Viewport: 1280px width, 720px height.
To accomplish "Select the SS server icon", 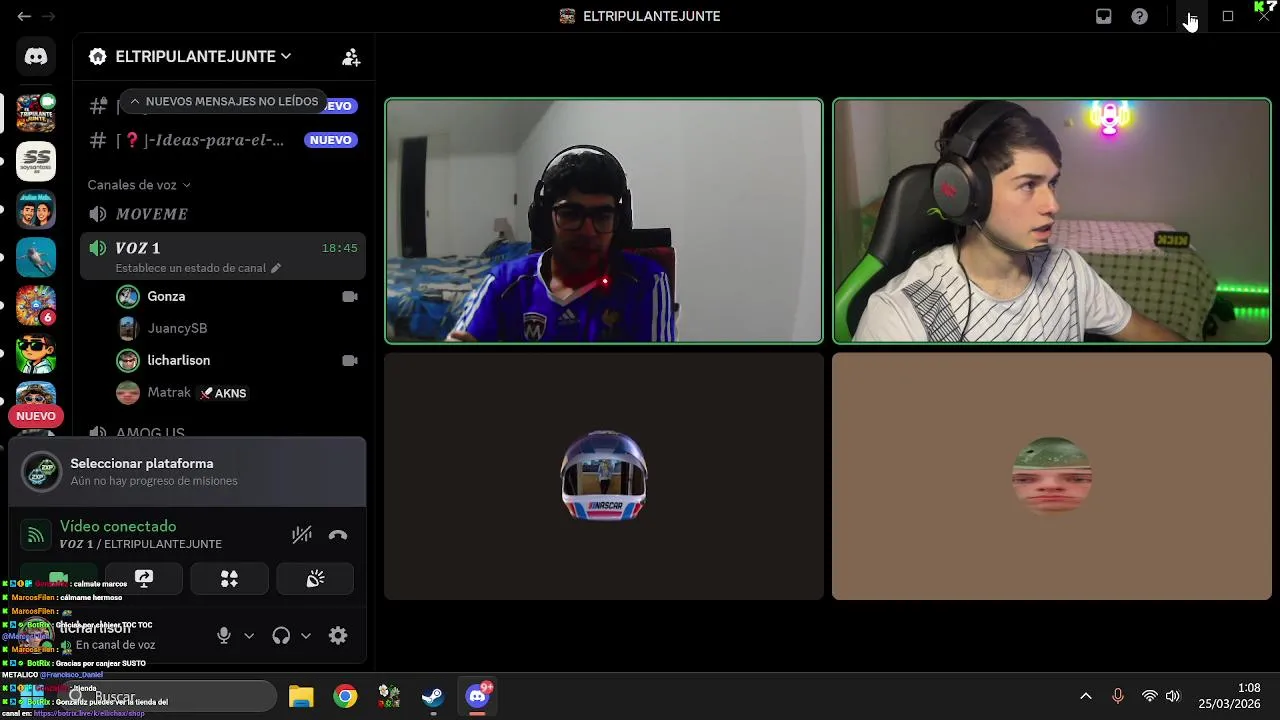I will (x=36, y=161).
